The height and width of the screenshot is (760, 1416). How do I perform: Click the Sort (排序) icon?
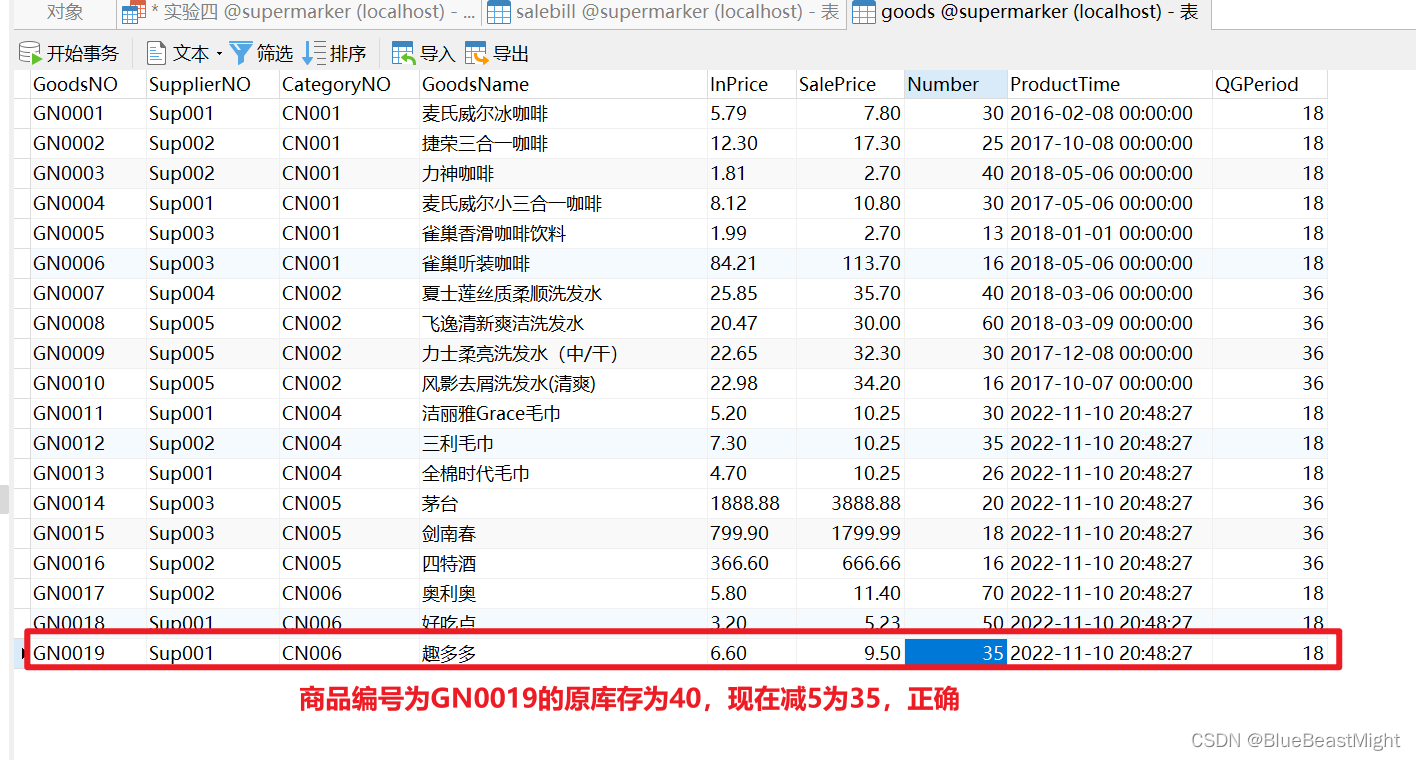point(314,53)
